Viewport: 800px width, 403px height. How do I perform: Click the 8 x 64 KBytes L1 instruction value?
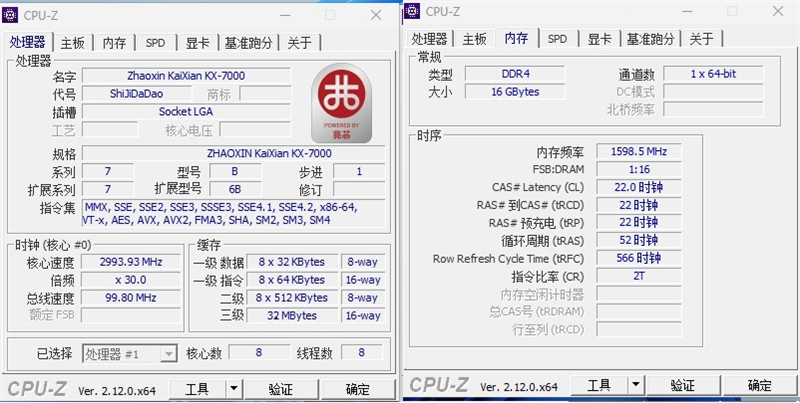point(292,280)
